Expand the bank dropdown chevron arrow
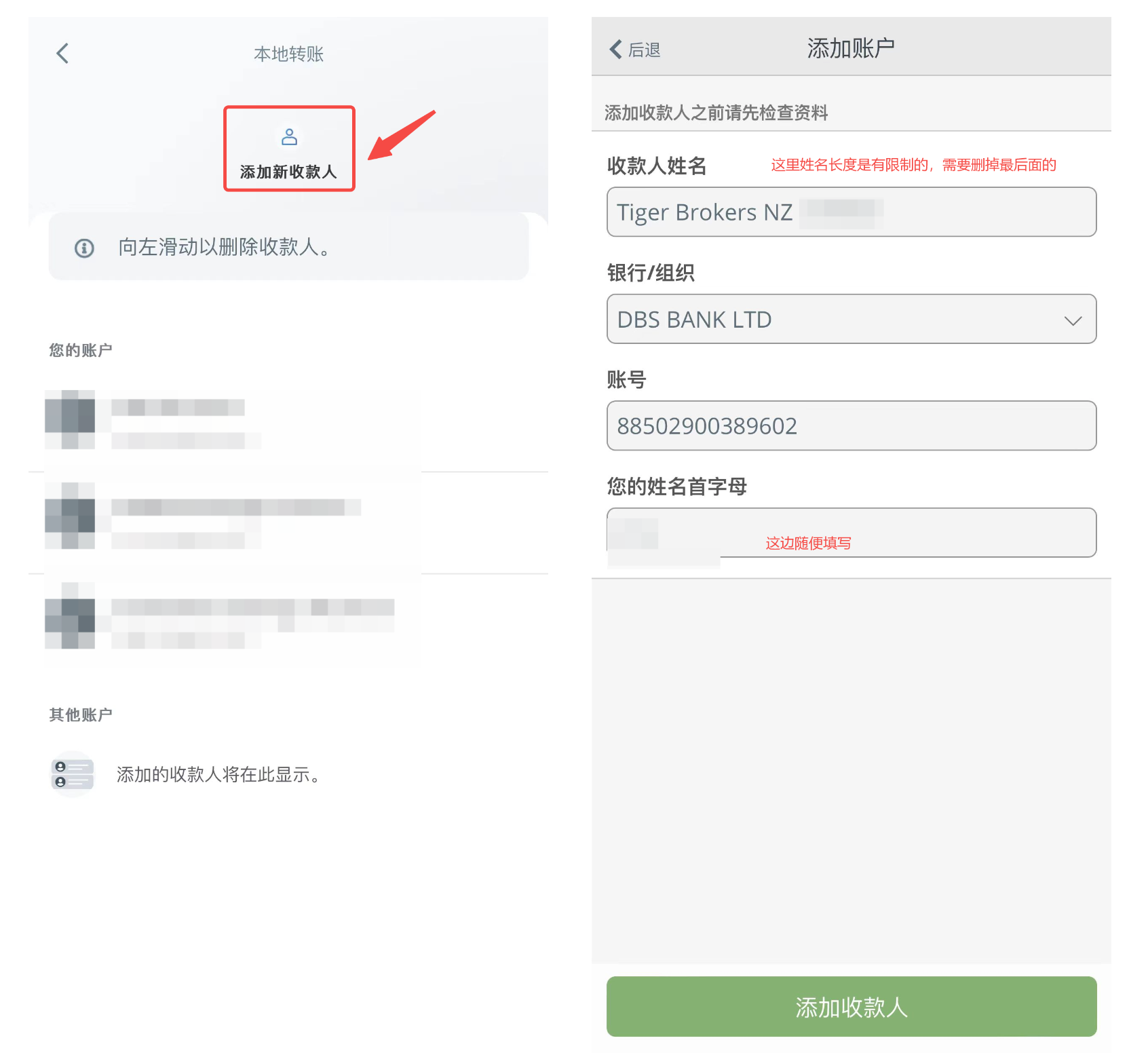The height and width of the screenshot is (1053, 1148). pyautogui.click(x=1073, y=320)
